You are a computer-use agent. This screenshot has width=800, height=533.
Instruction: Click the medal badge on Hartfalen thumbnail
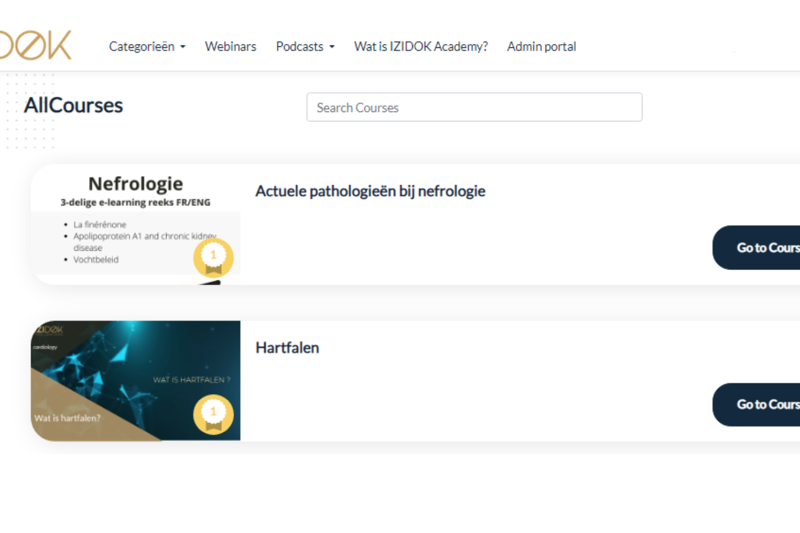(x=212, y=413)
